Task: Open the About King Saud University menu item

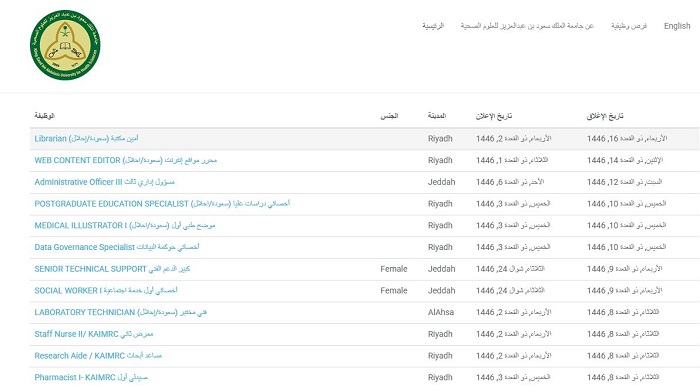Action: point(527,26)
